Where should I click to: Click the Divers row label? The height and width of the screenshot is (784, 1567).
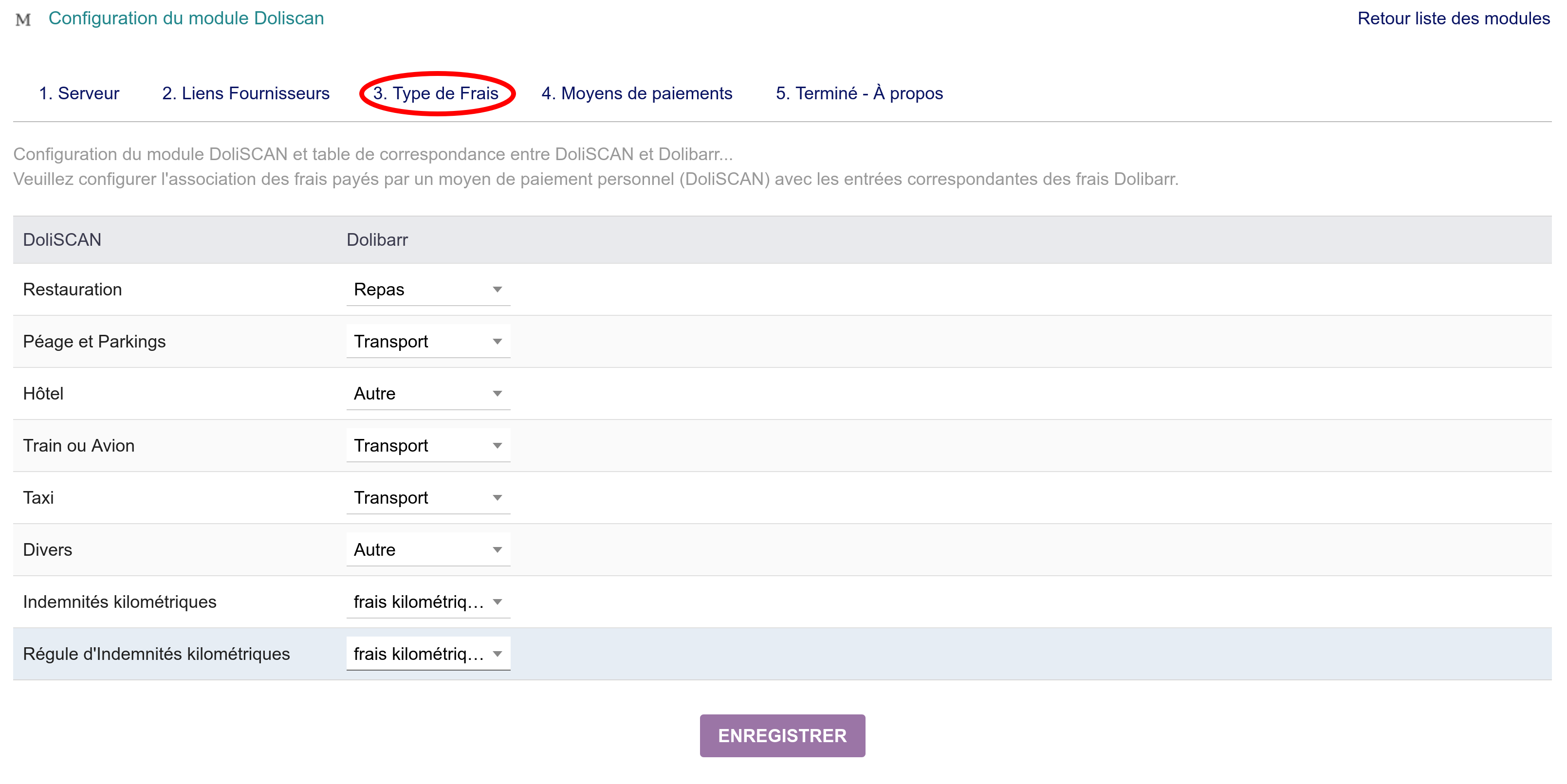(x=47, y=549)
